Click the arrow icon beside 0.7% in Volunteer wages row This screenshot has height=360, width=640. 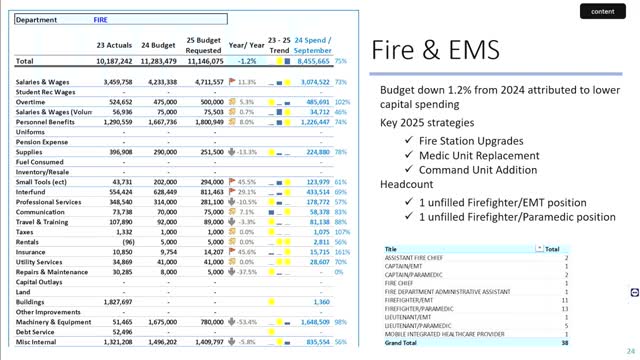(232, 111)
